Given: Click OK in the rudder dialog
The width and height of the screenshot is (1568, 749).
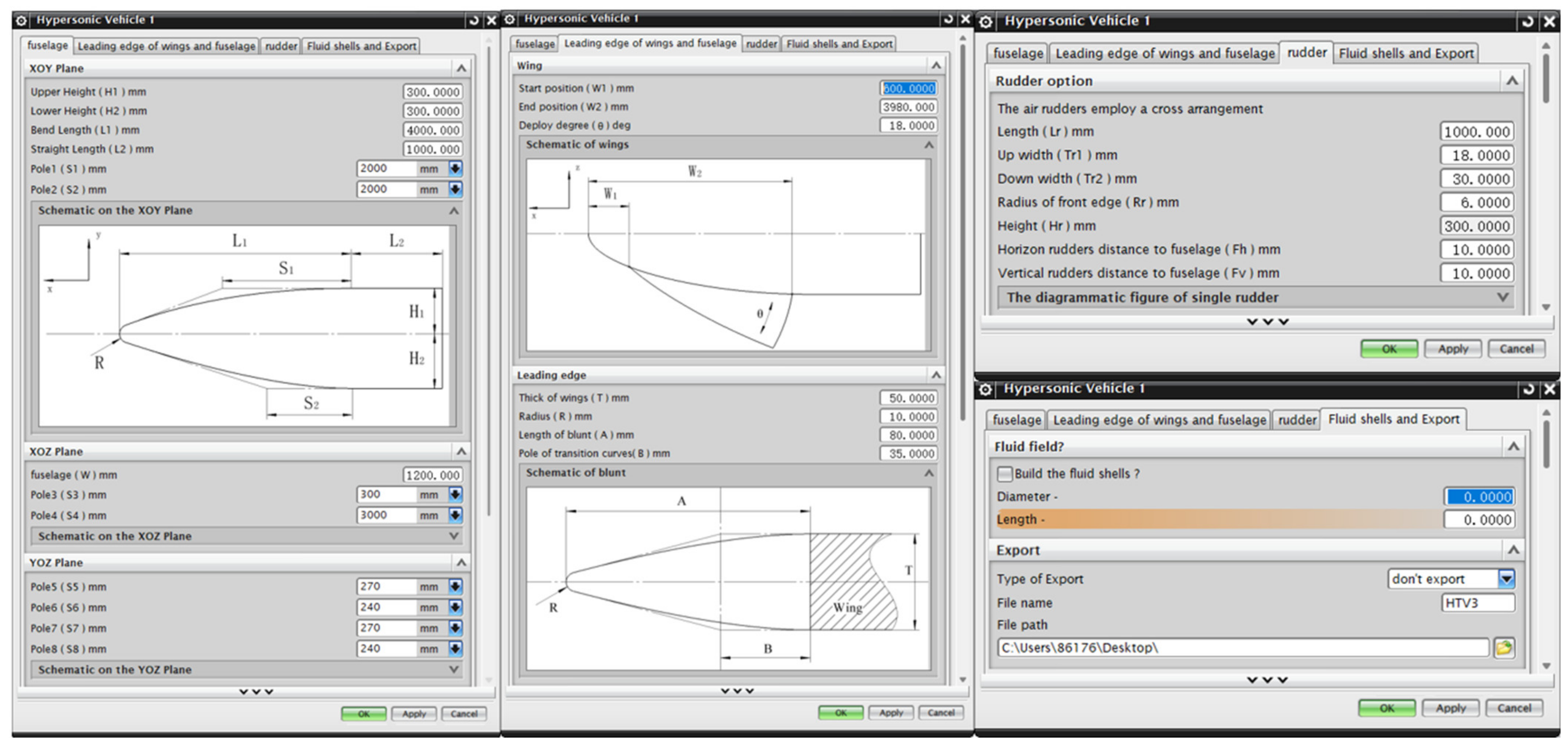Looking at the screenshot, I should [x=1388, y=349].
